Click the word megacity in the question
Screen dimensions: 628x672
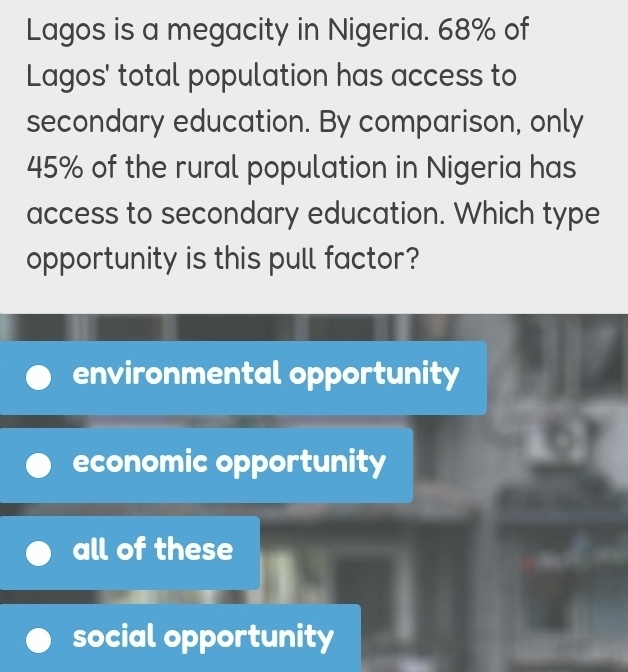point(228,31)
